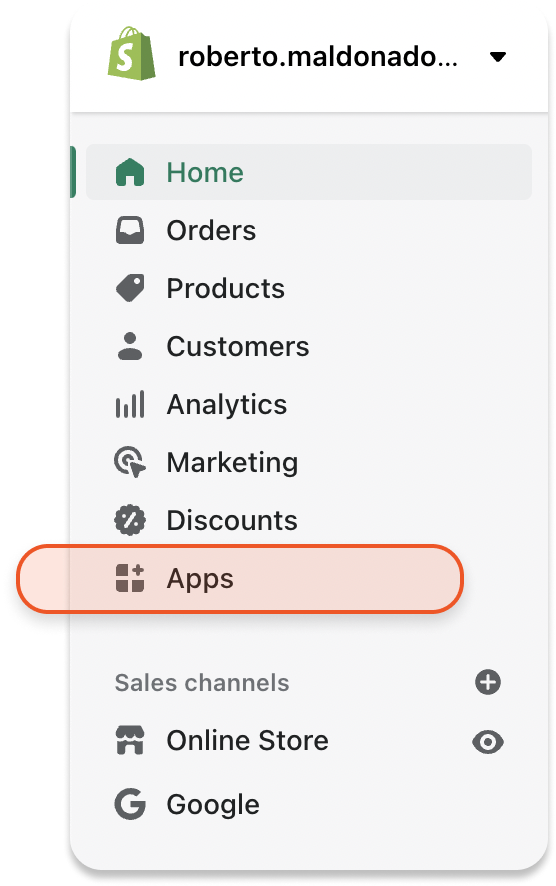Click the Customers person icon
Viewport: 556px width, 886px height.
point(130,346)
